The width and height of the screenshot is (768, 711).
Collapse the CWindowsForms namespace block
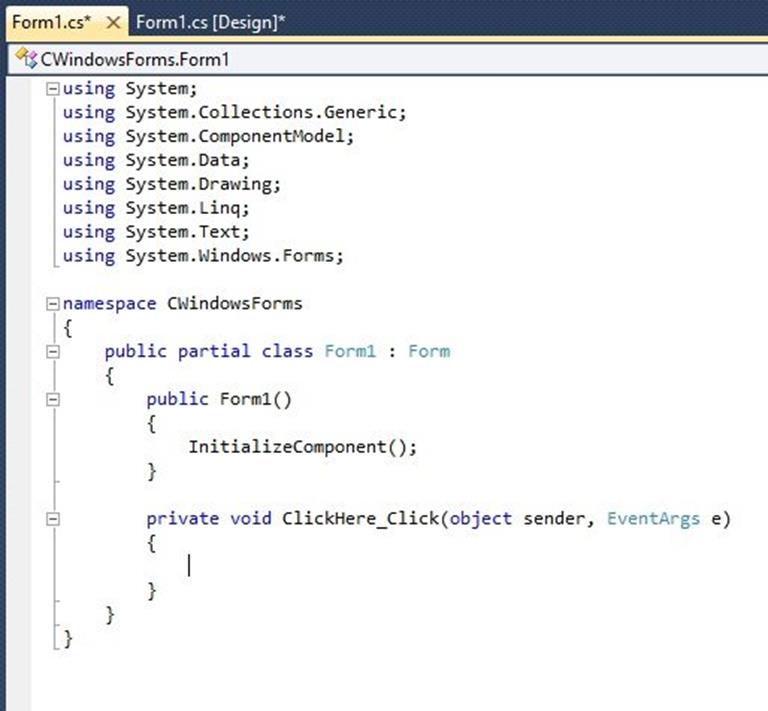52,303
